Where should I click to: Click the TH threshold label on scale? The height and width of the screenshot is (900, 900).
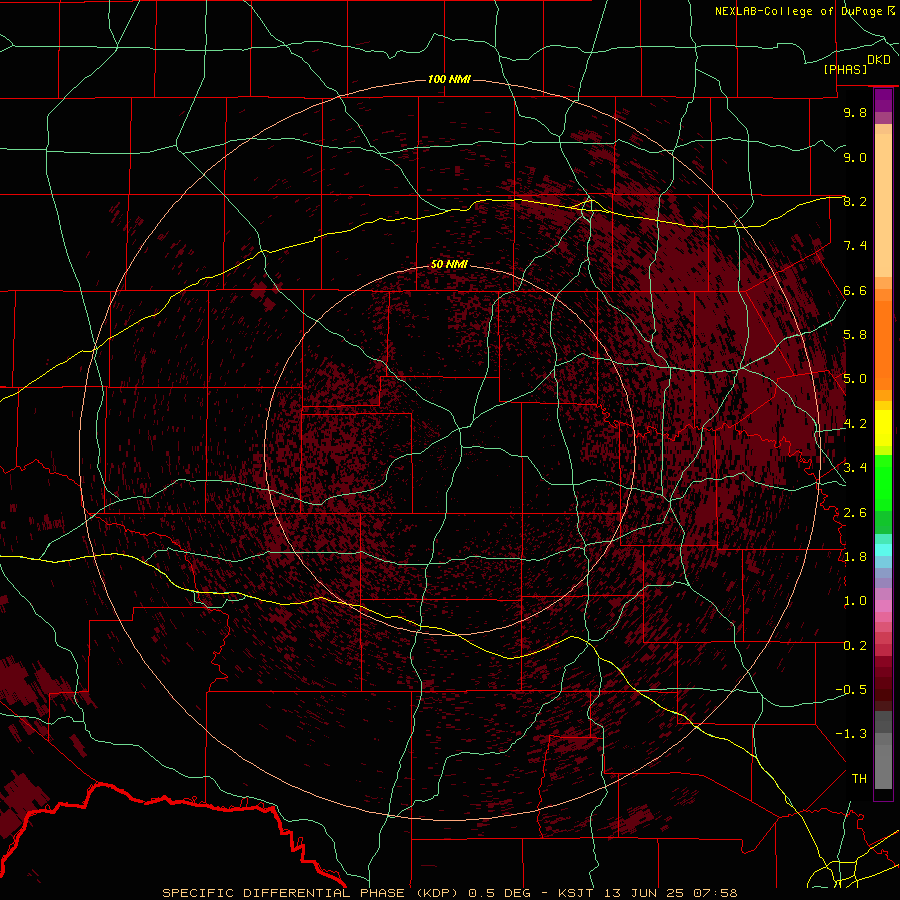pos(859,779)
